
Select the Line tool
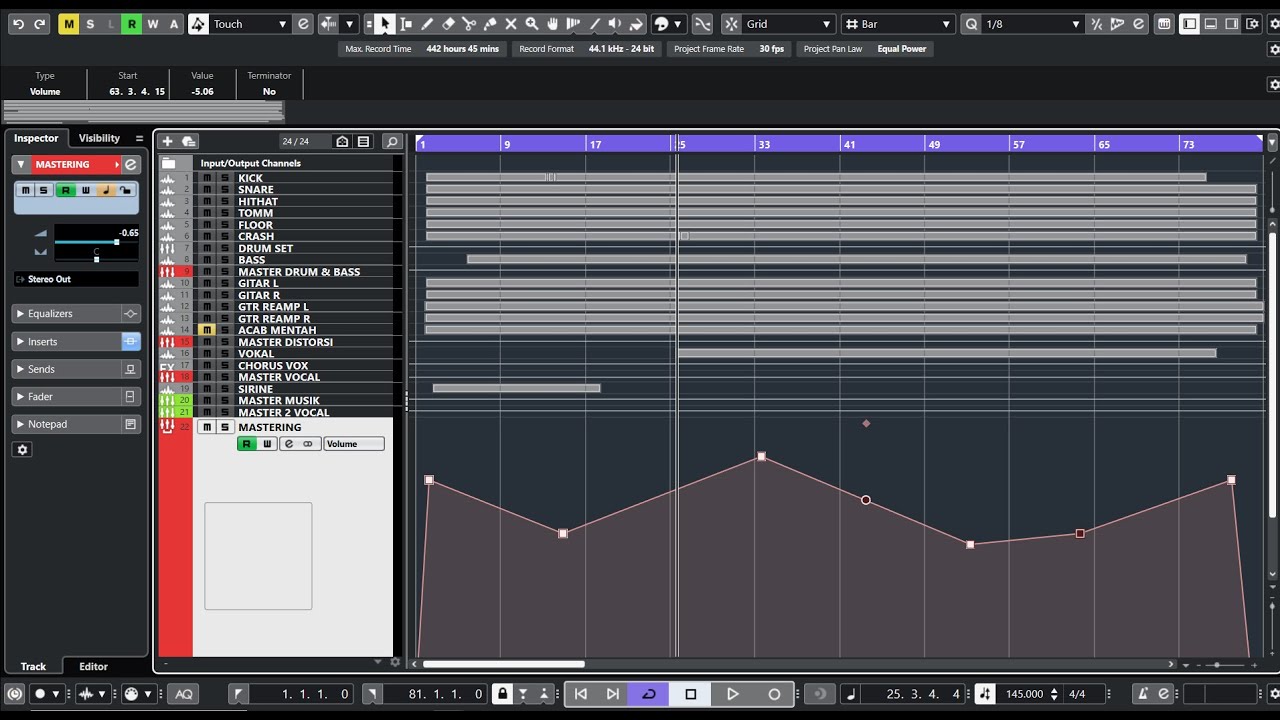pos(595,24)
